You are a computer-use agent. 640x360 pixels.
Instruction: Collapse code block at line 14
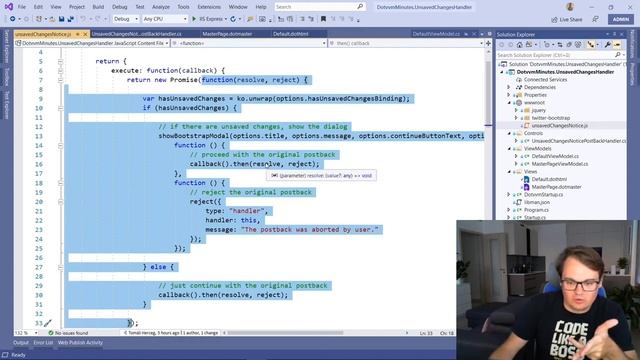(x=60, y=146)
